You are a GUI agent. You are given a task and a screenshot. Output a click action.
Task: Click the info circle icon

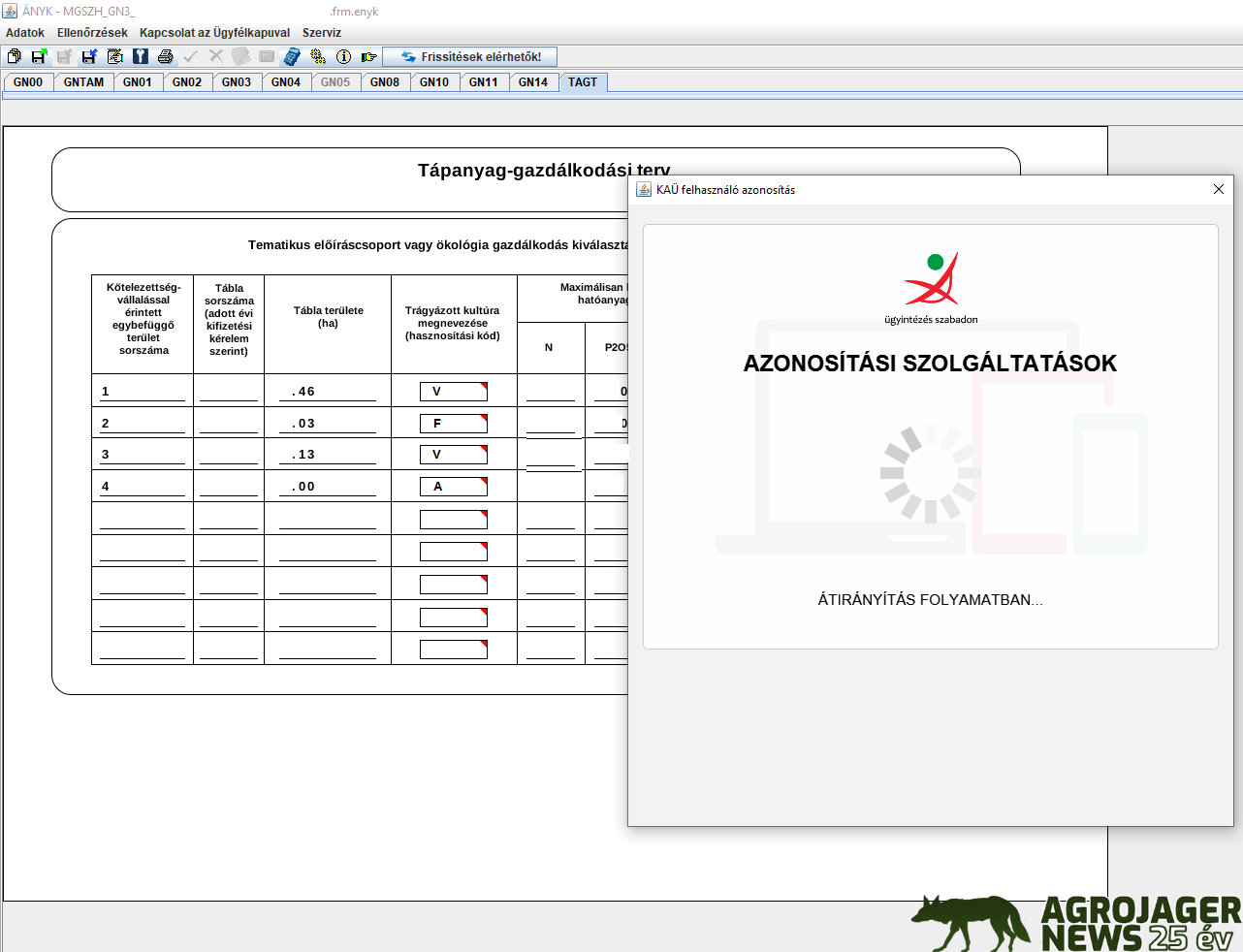[343, 57]
